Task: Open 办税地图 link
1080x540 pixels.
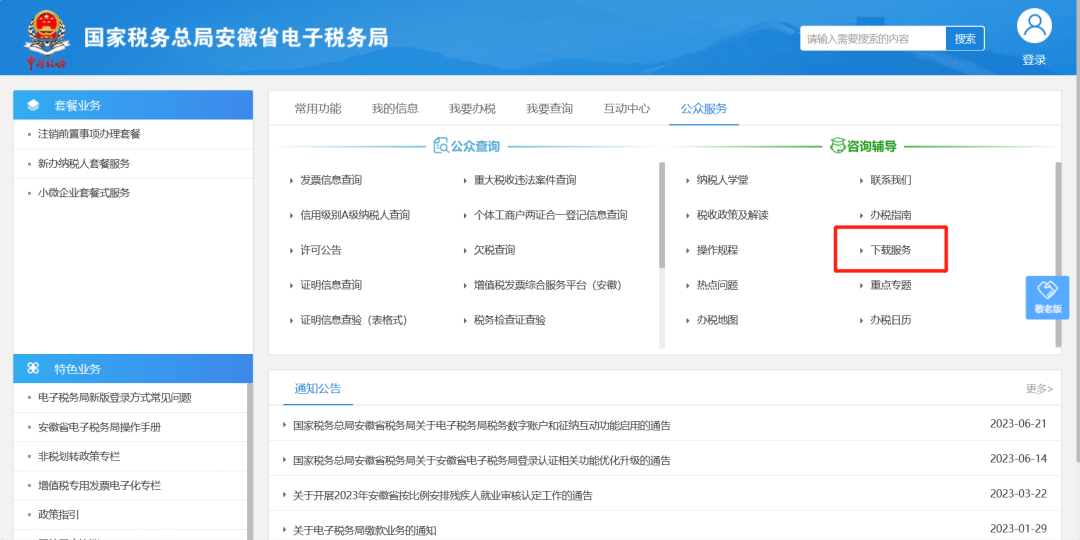Action: 717,320
